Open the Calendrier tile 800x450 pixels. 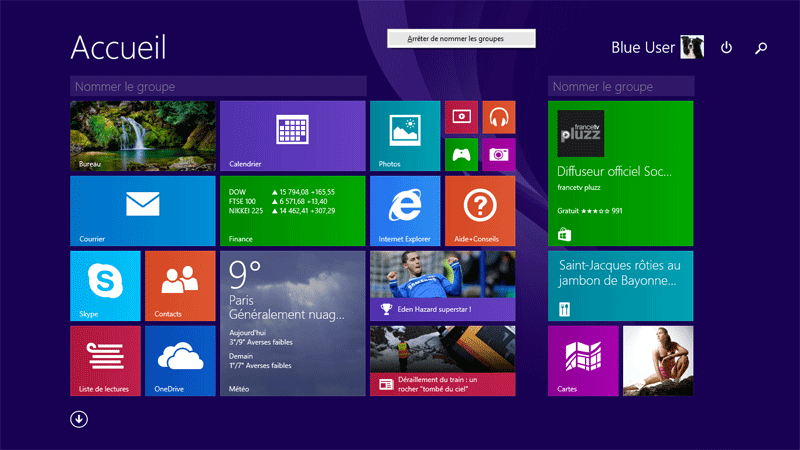pyautogui.click(x=292, y=135)
